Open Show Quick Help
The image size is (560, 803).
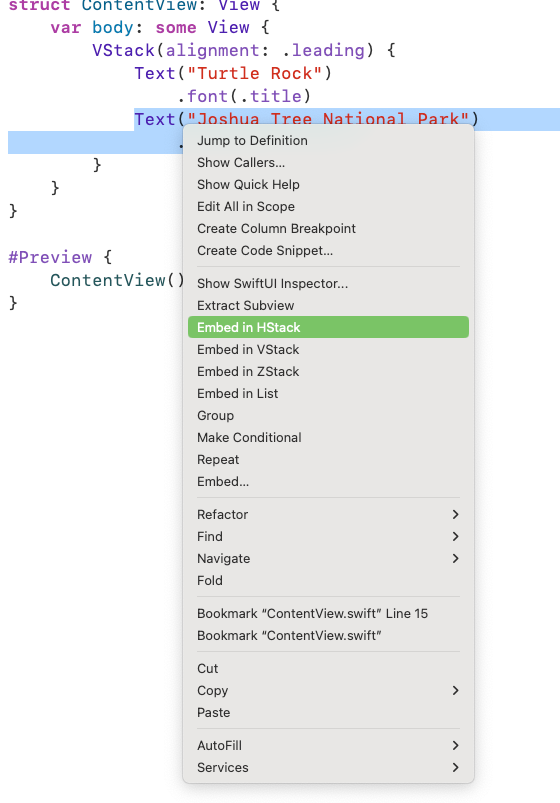pos(328,184)
